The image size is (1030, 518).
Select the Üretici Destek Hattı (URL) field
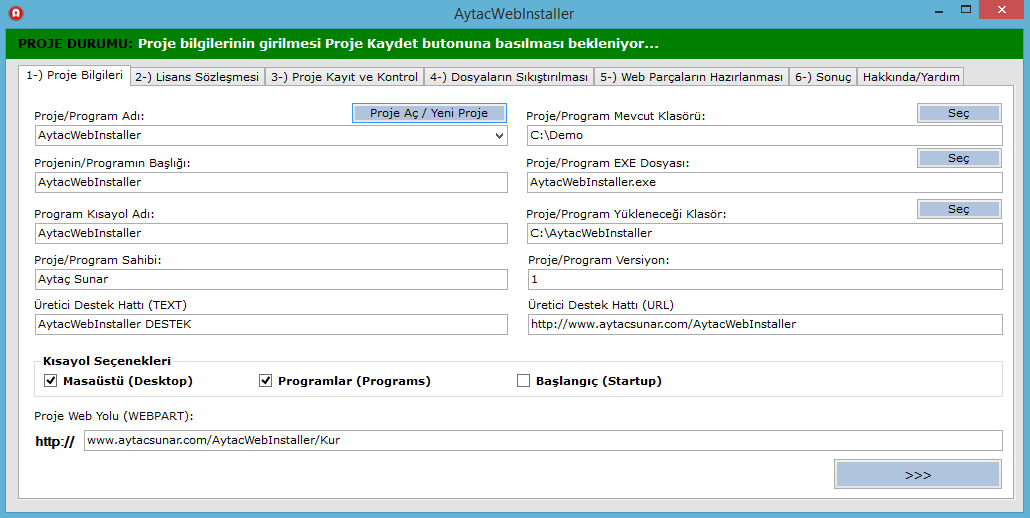click(764, 324)
